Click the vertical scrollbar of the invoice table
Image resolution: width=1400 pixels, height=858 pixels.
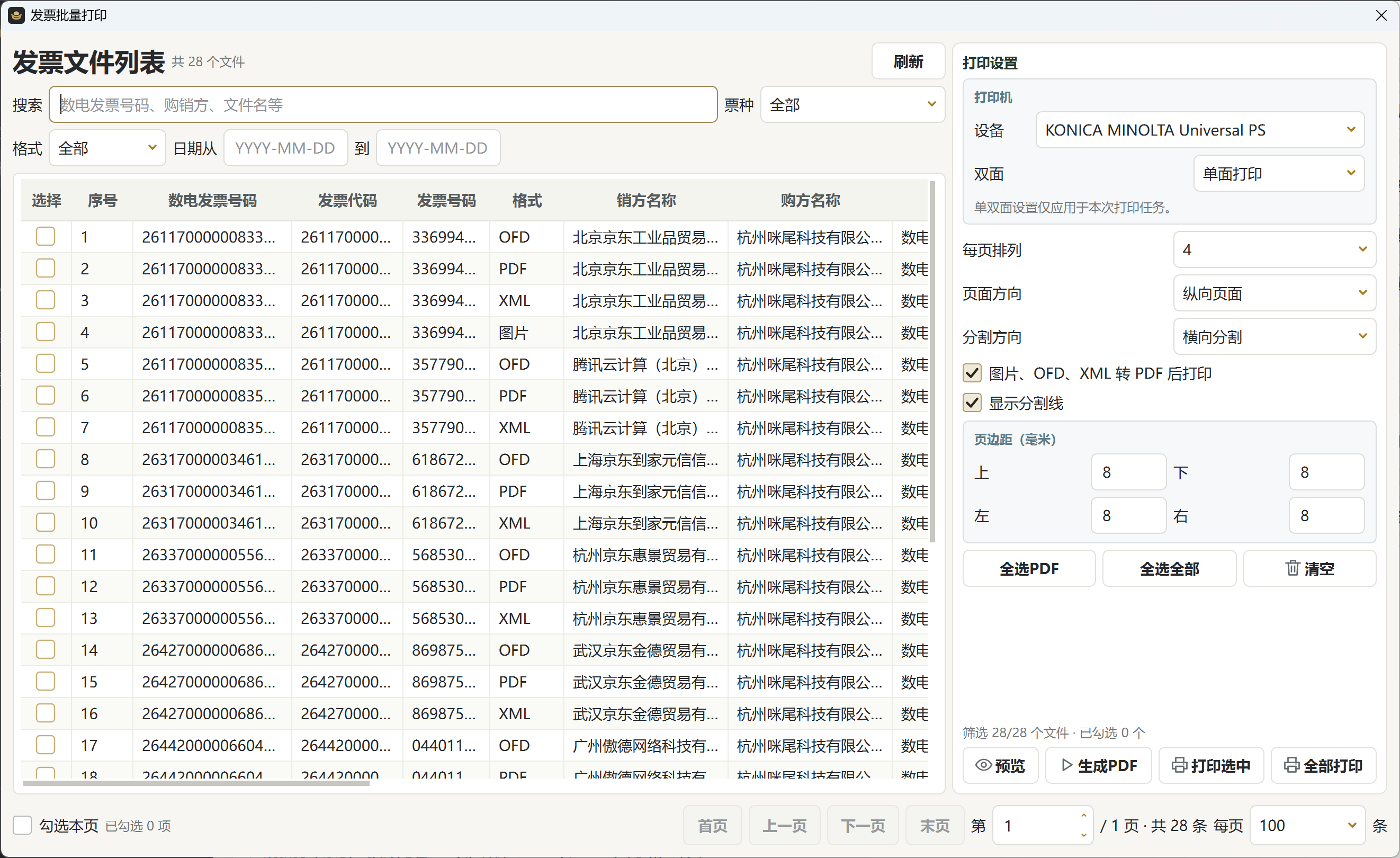[932, 361]
